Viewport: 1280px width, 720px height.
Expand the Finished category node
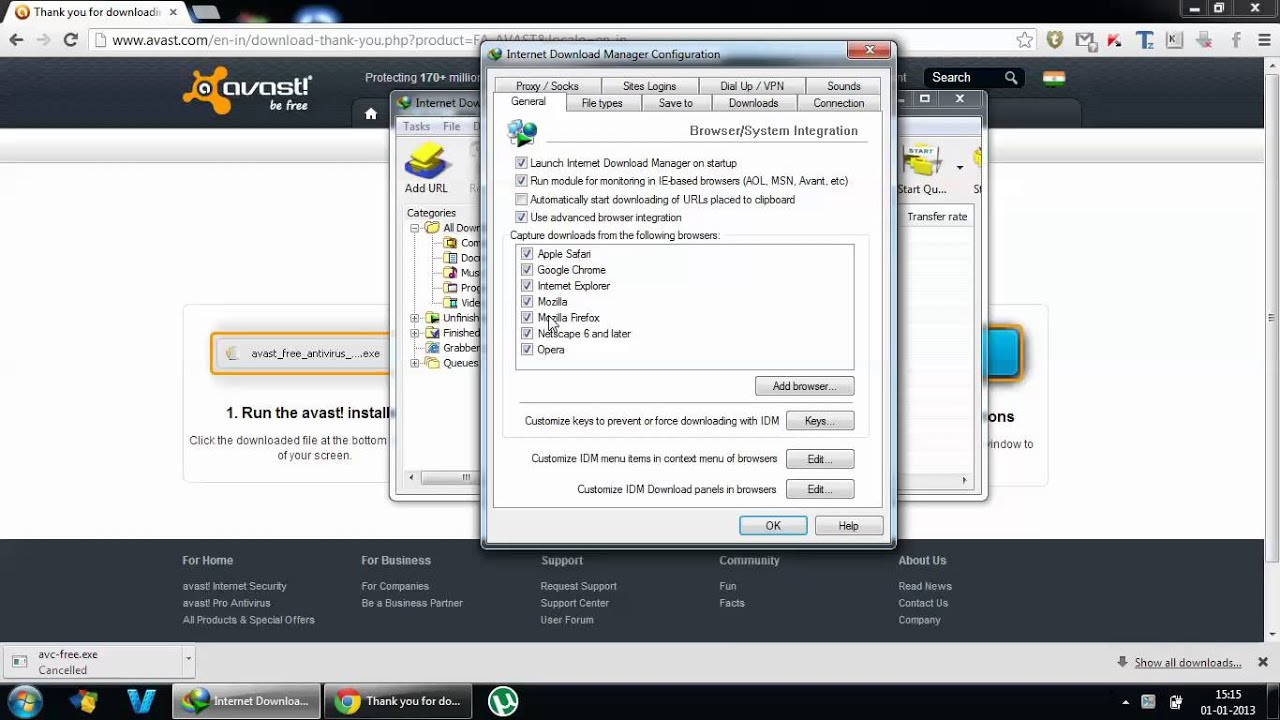pyautogui.click(x=415, y=333)
